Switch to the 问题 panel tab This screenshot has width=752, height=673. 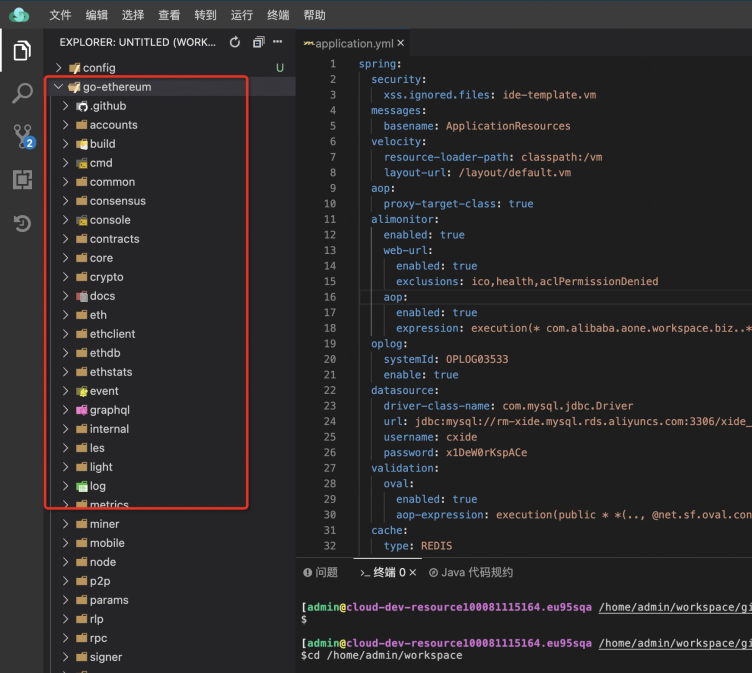coord(321,573)
